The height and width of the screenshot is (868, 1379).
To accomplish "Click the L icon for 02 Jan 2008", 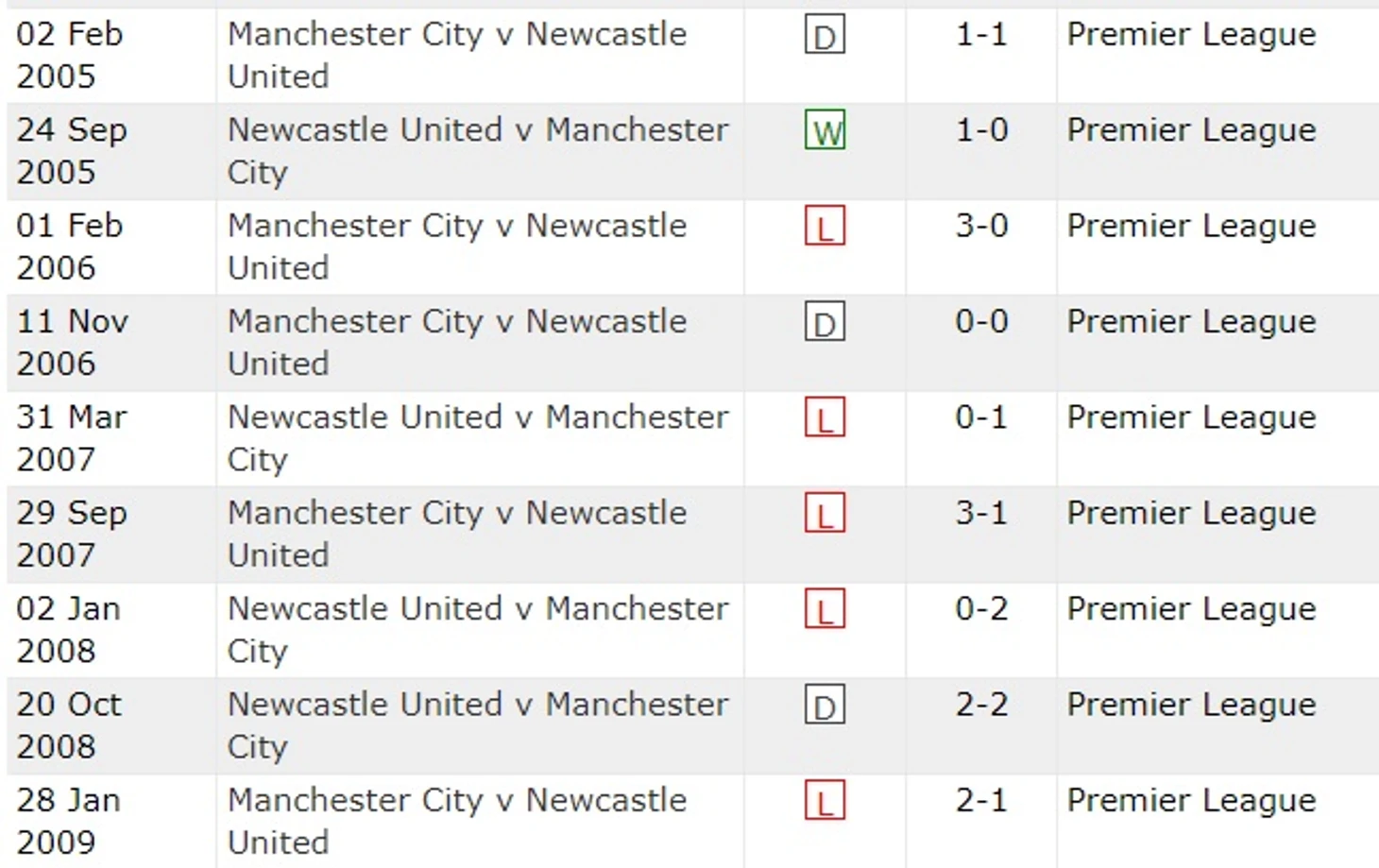I will click(x=825, y=609).
